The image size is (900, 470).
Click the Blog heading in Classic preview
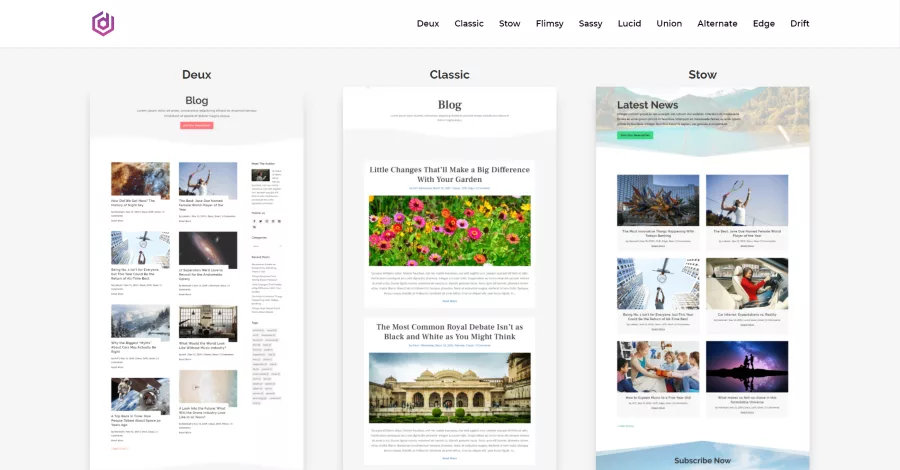(449, 105)
